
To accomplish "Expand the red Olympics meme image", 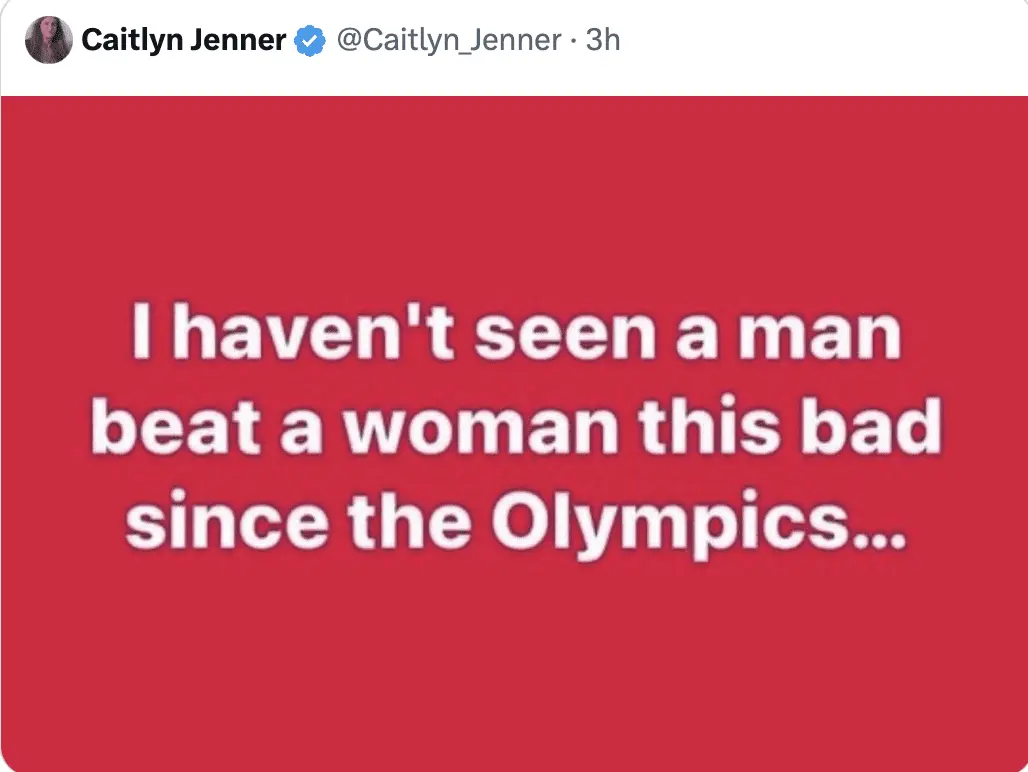I will click(514, 432).
